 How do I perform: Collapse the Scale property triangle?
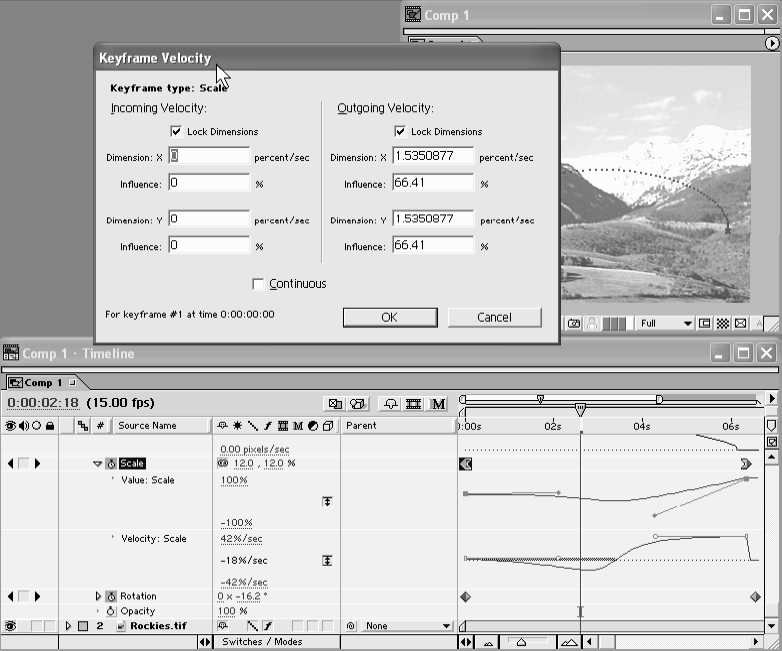click(x=97, y=464)
